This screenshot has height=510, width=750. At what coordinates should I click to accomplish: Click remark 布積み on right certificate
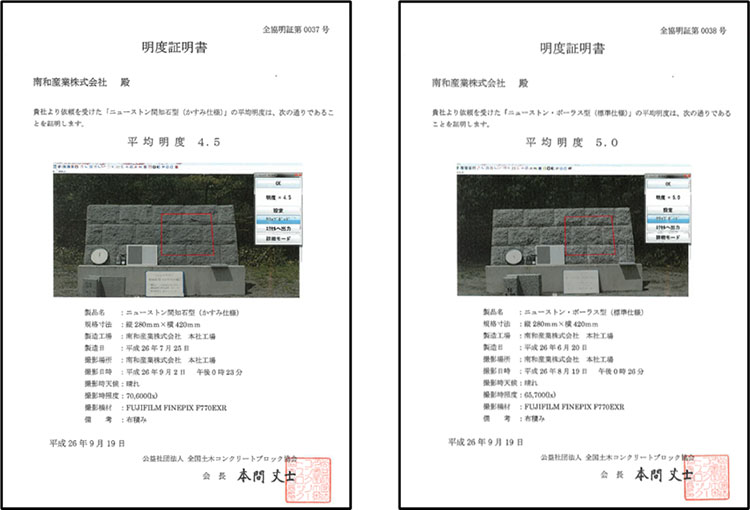(534, 419)
